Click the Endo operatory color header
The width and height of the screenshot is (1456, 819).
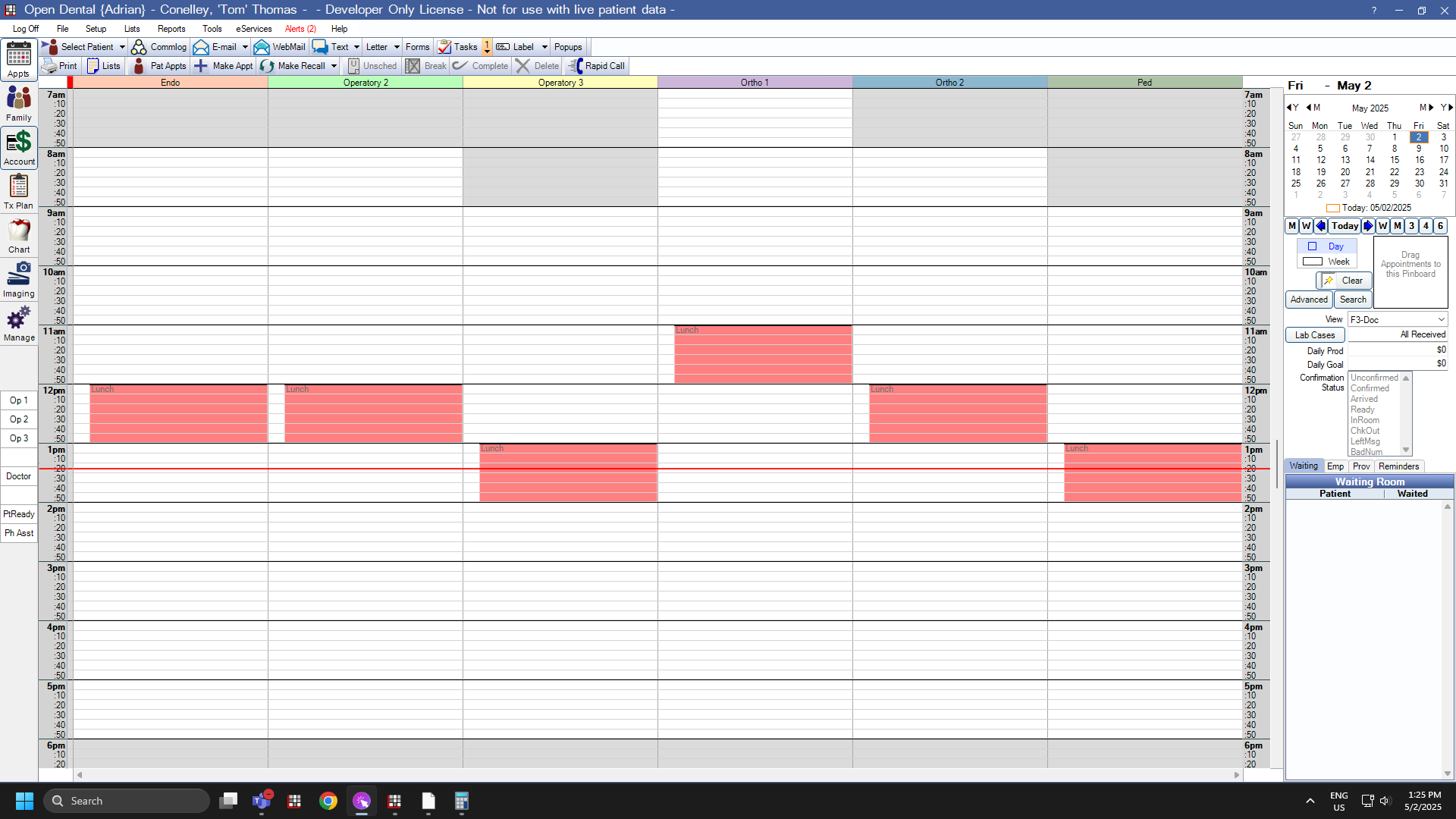point(170,83)
